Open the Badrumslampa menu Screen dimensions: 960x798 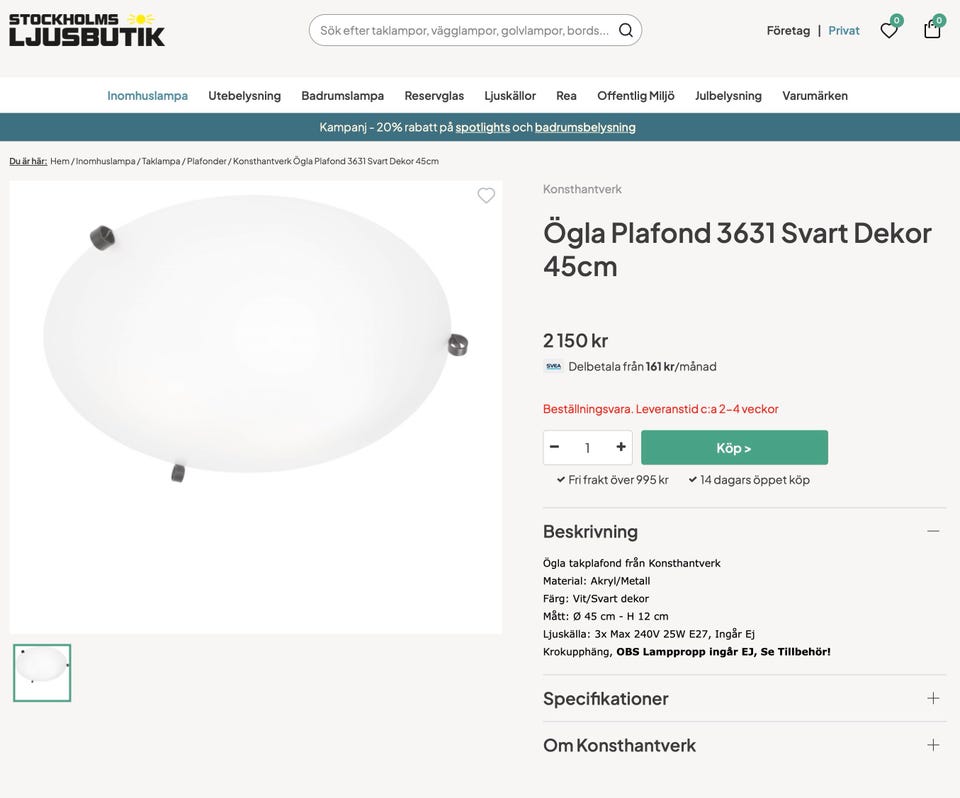click(x=342, y=96)
